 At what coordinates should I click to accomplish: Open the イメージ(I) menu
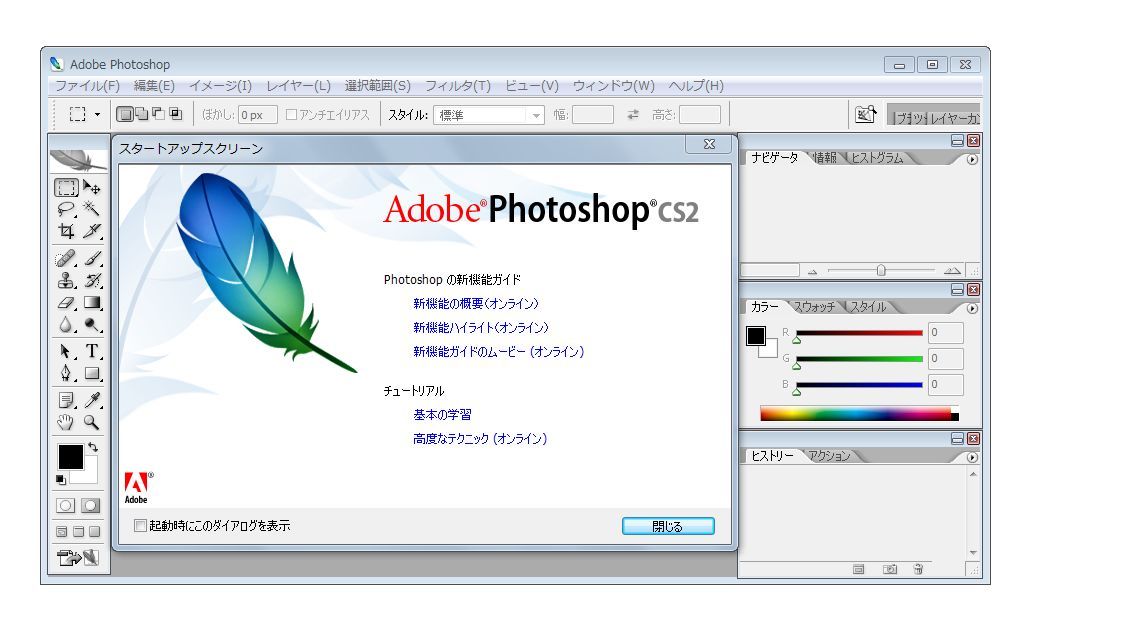220,86
